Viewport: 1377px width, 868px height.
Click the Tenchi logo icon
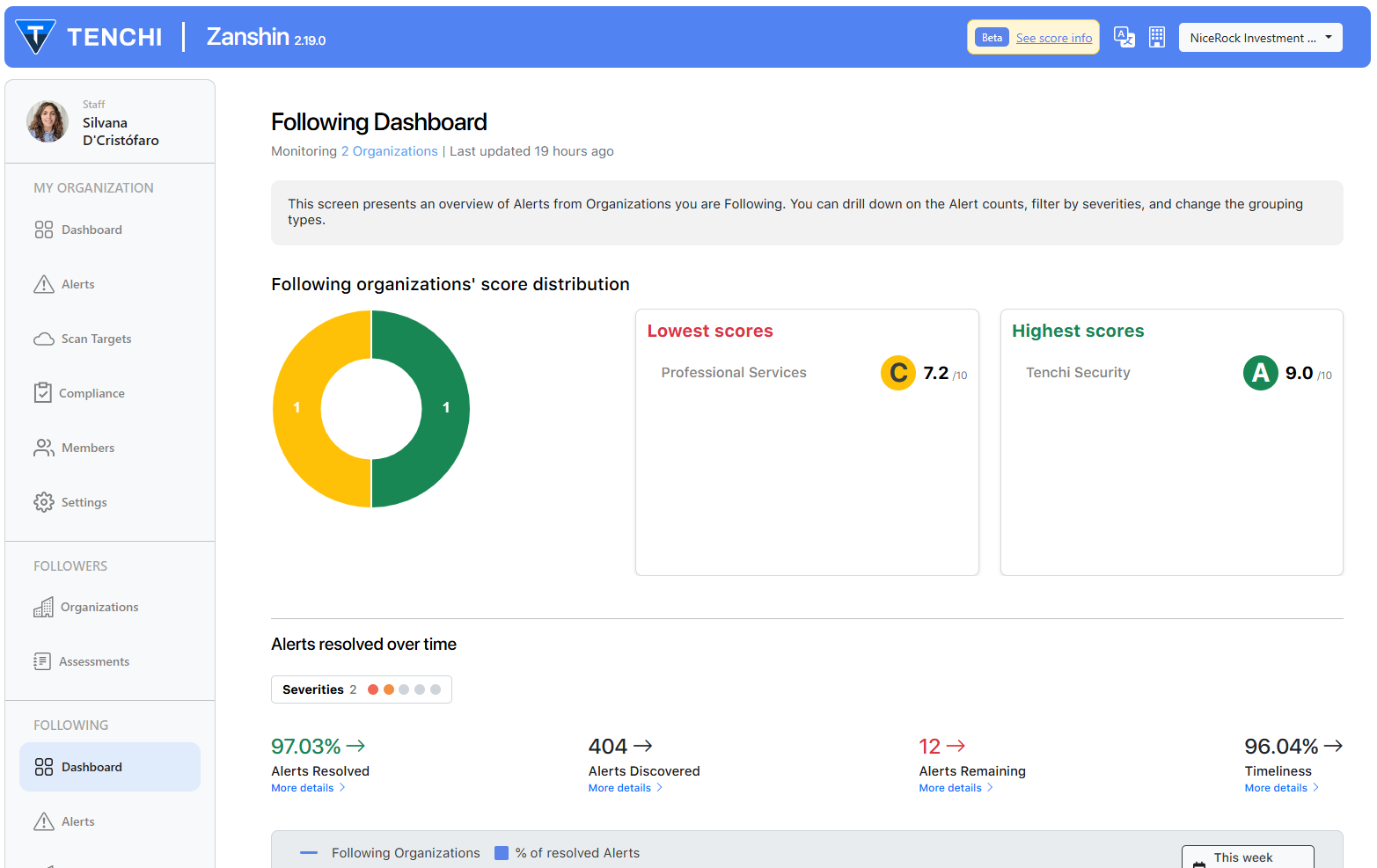click(36, 37)
